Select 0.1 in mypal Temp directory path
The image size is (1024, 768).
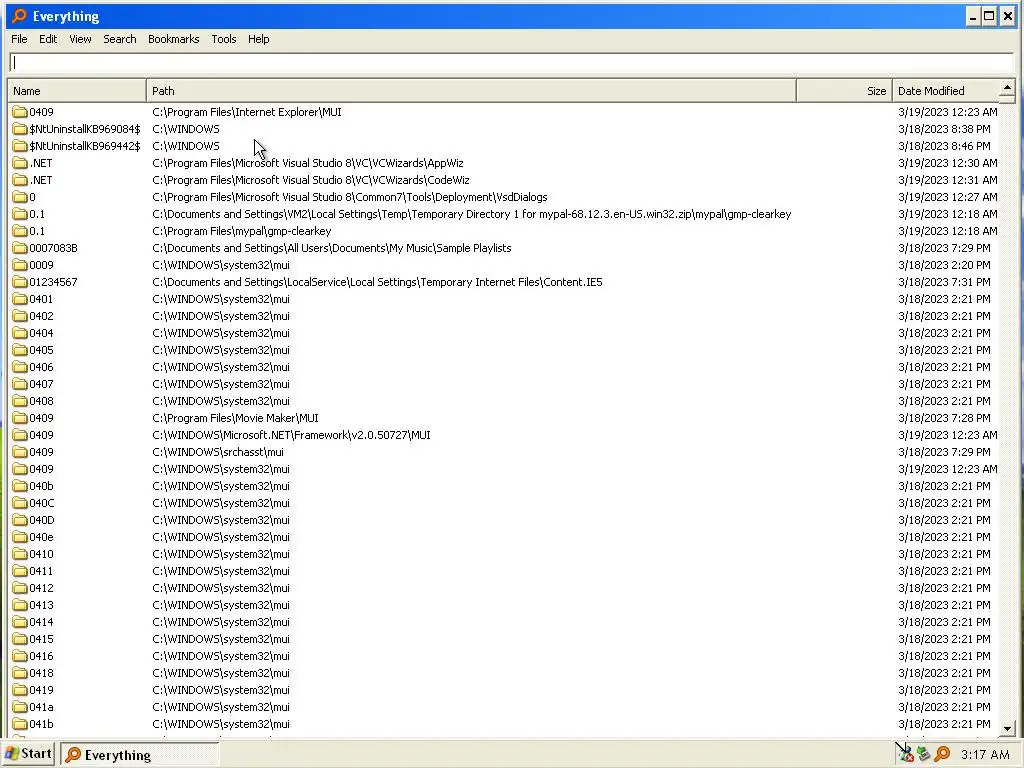pos(37,214)
